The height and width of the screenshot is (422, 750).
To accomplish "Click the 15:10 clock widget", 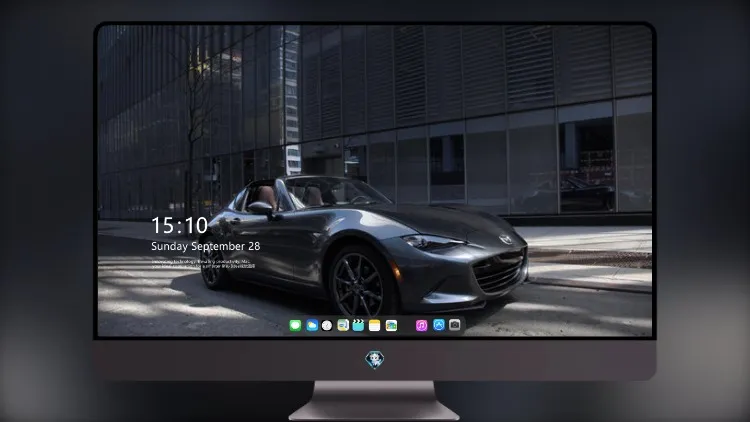I will (179, 225).
